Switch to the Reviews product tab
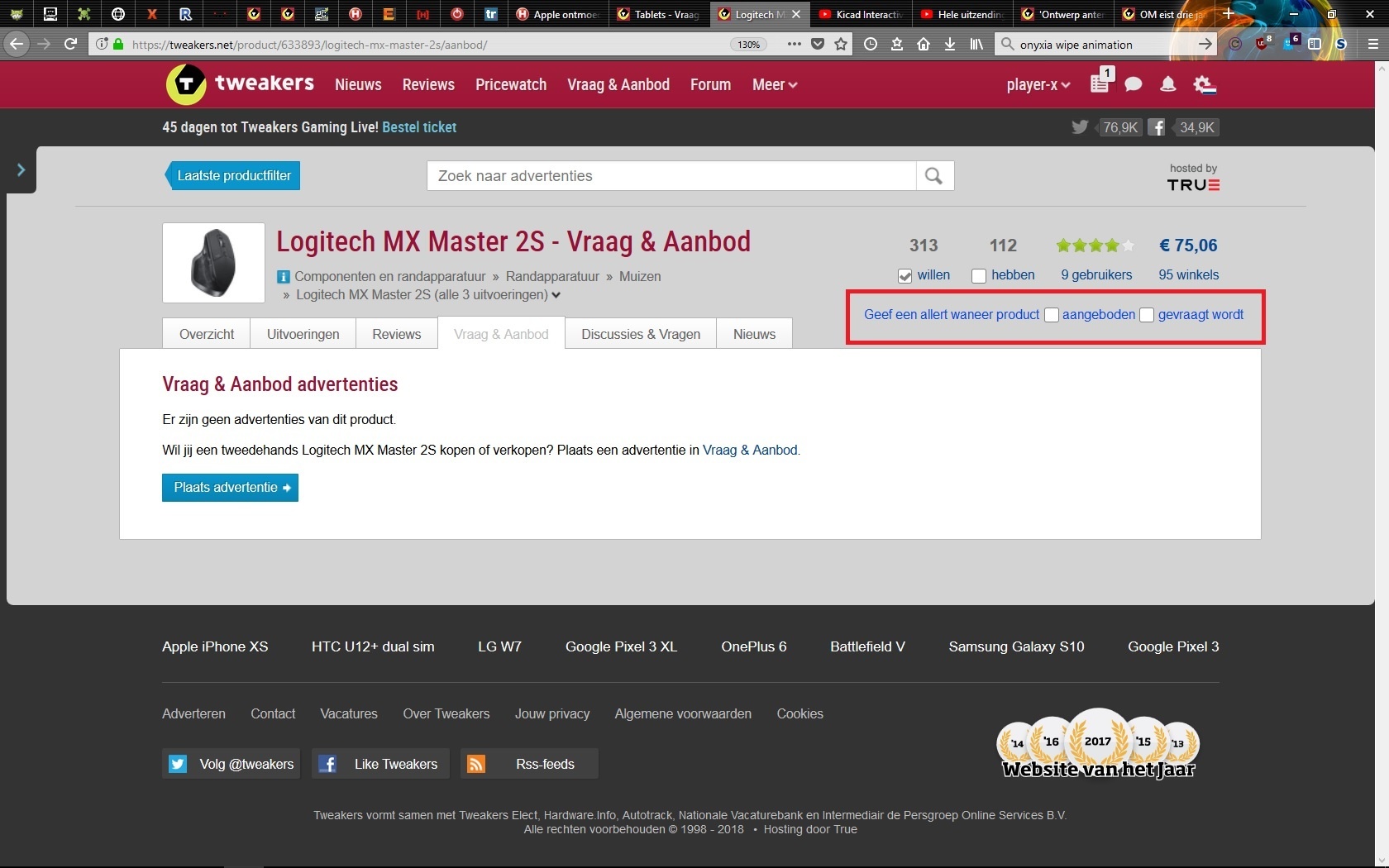Viewport: 1389px width, 868px height. [x=397, y=334]
